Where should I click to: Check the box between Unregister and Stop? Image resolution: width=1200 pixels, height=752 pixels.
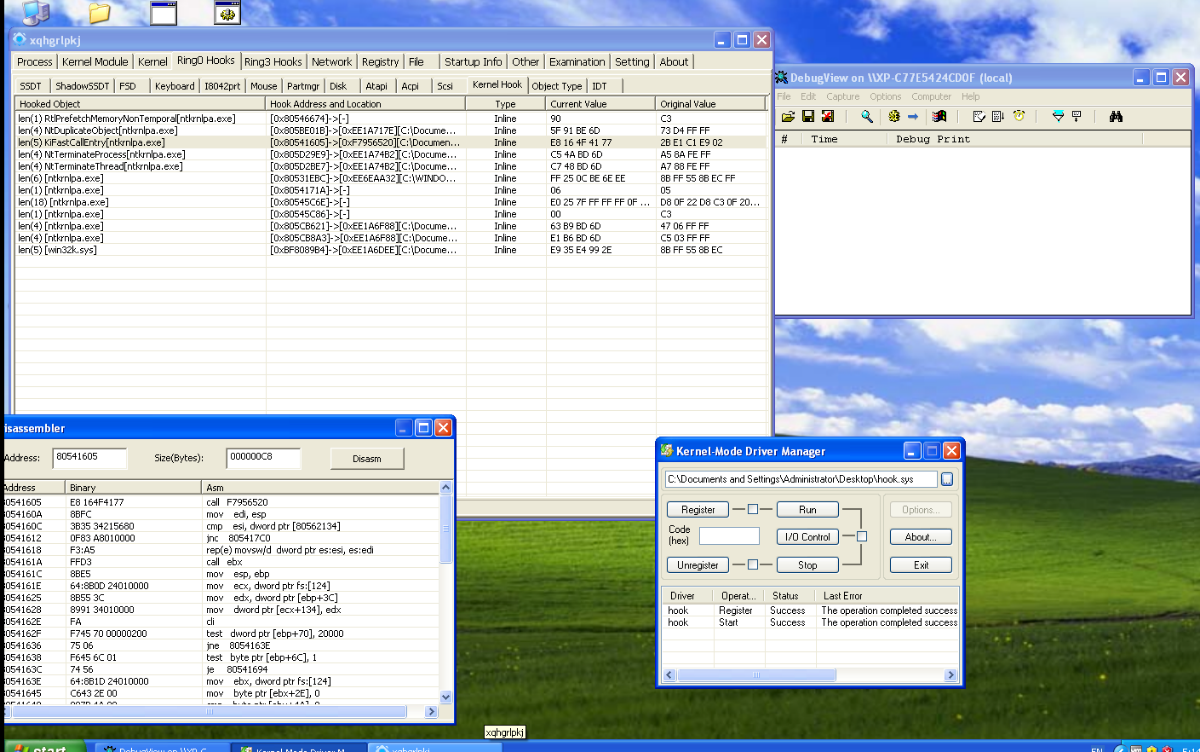(x=753, y=565)
